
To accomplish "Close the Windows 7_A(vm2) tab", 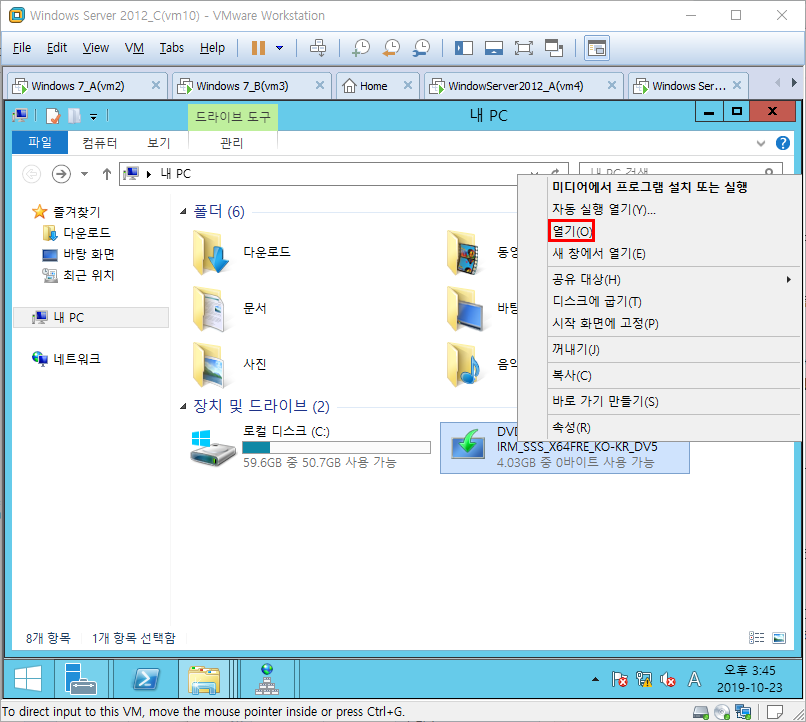I will tap(156, 85).
